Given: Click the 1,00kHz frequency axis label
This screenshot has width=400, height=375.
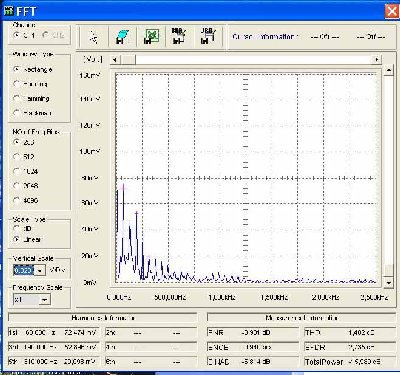Looking at the screenshot, I should 221,297.
